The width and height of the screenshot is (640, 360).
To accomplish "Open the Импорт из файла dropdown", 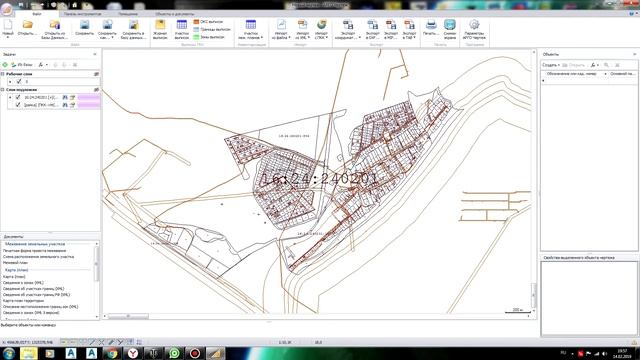I will pyautogui.click(x=281, y=29).
